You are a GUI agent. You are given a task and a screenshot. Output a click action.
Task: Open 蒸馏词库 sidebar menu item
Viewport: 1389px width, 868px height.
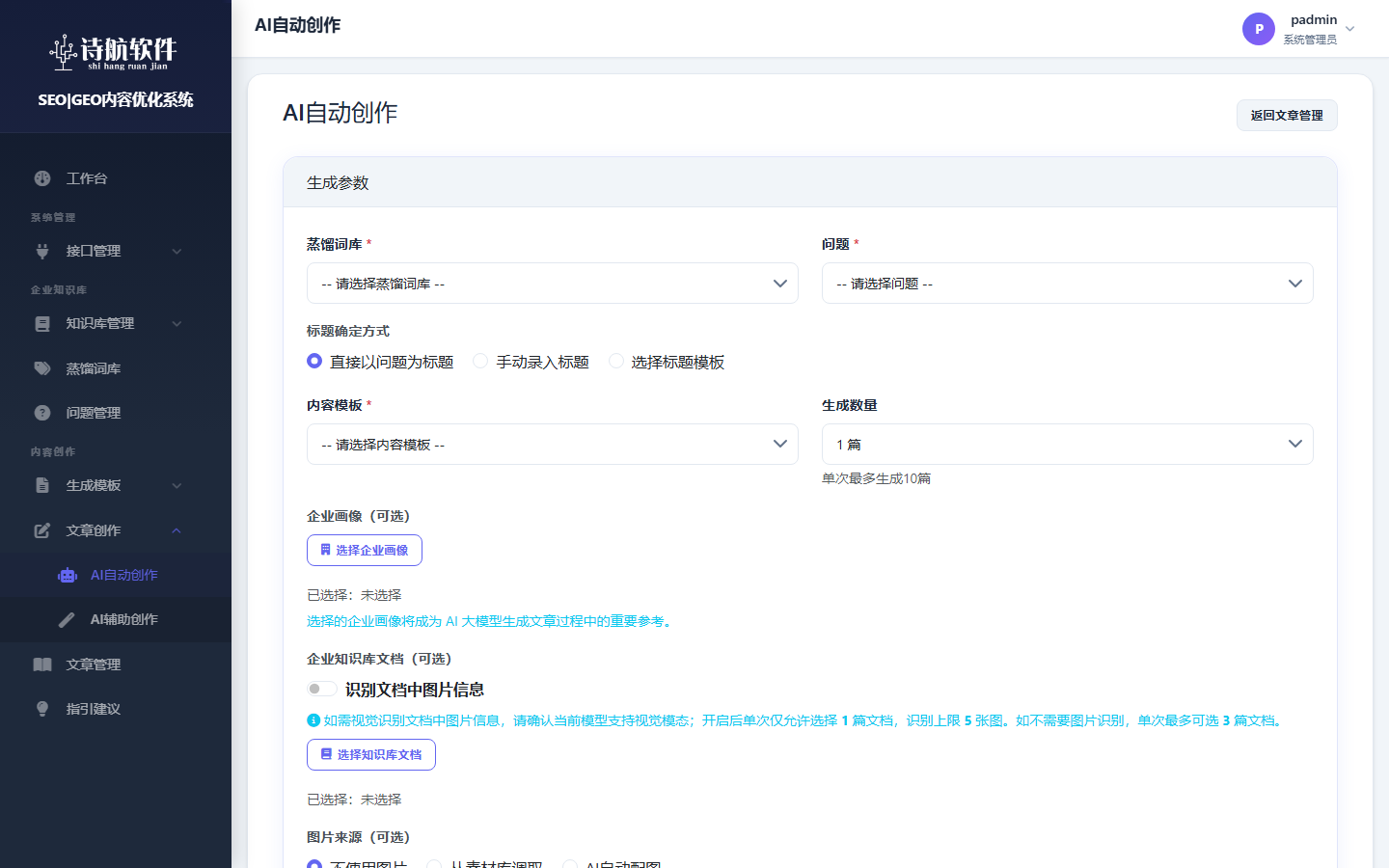(x=116, y=368)
